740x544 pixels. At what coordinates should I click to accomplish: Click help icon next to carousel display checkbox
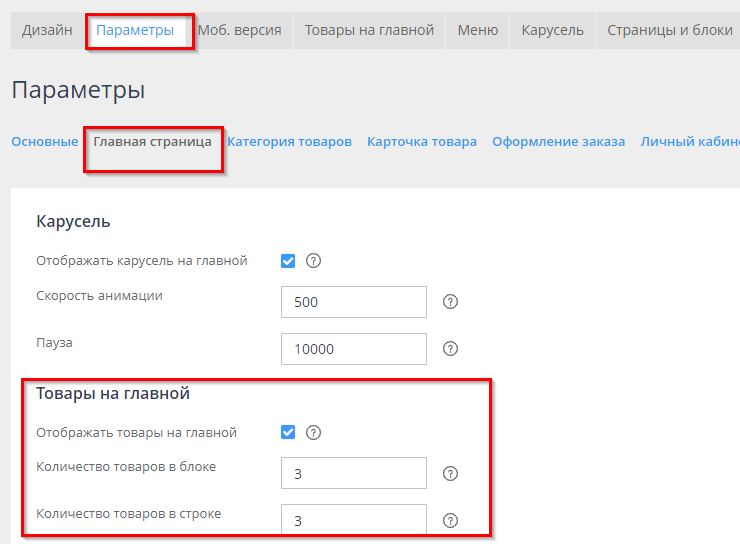click(x=313, y=261)
